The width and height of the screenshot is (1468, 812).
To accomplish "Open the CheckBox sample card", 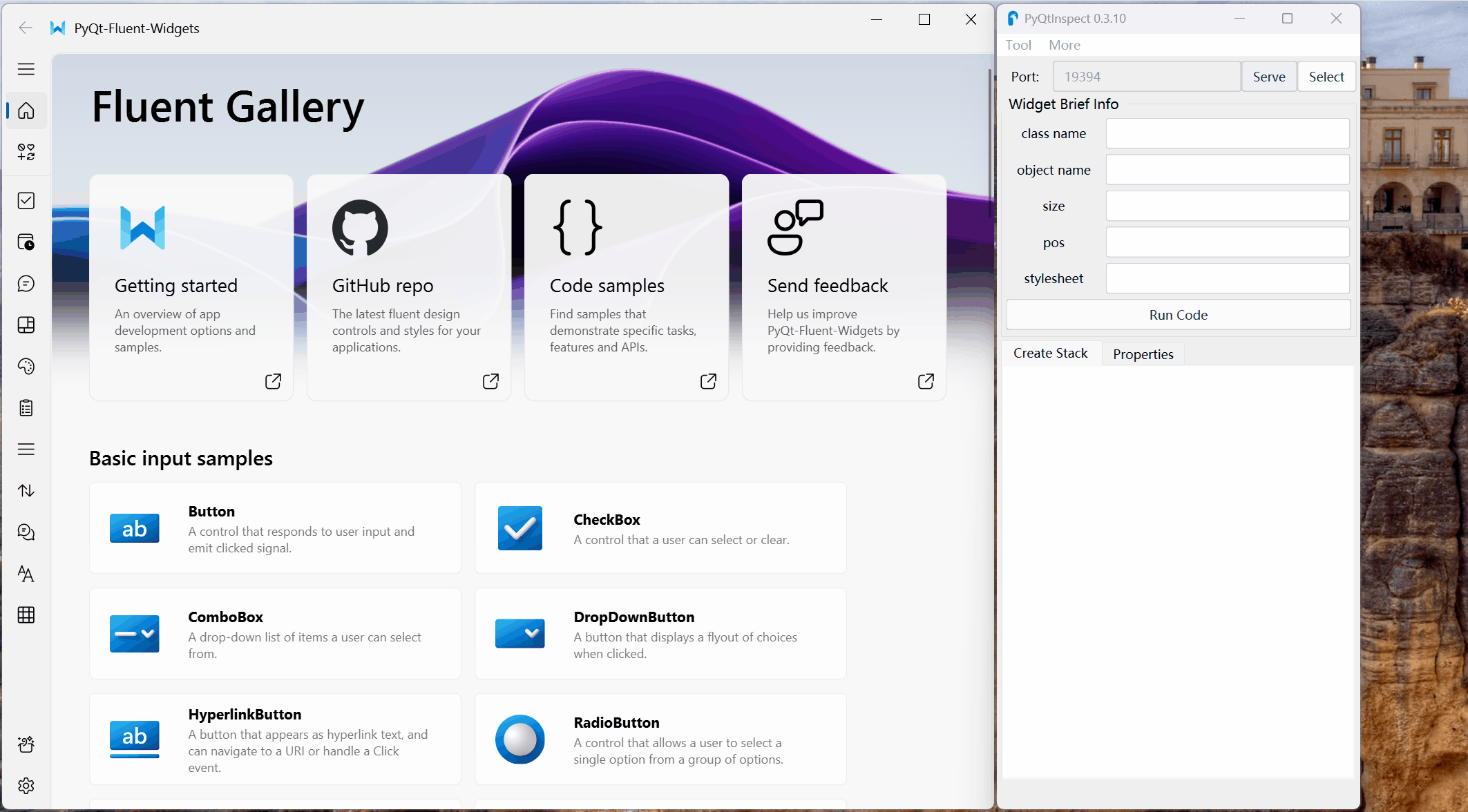I will tap(660, 528).
